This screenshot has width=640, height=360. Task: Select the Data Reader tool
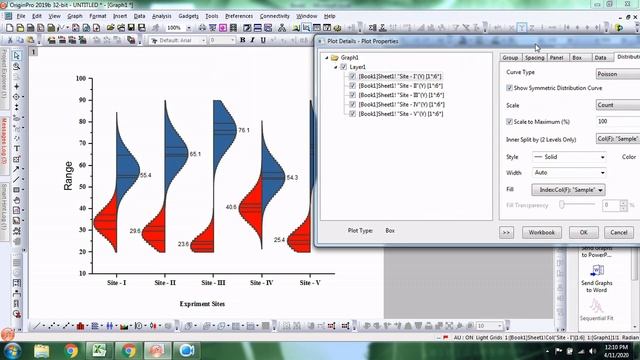(x=16, y=97)
